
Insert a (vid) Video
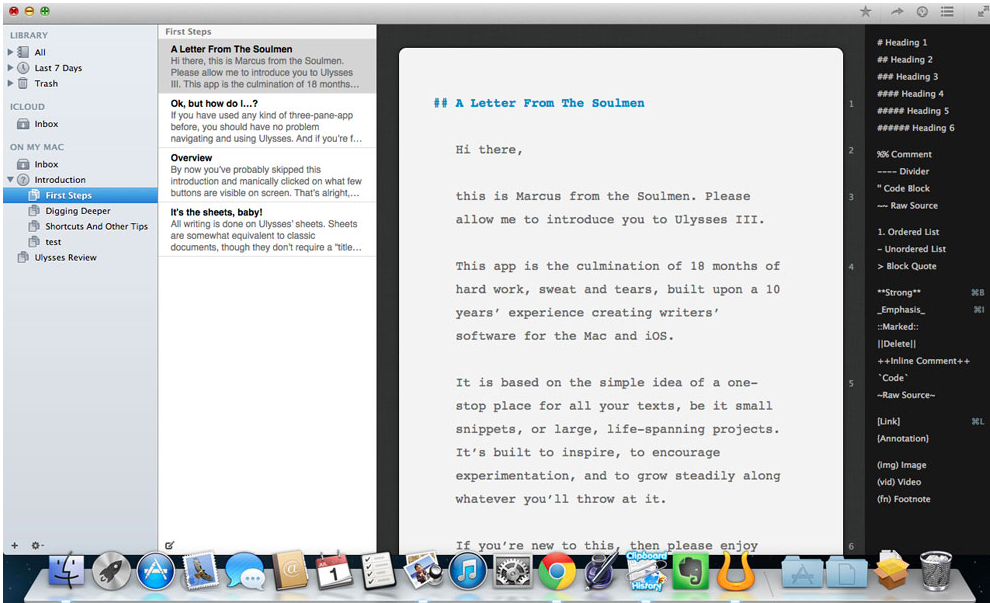point(898,482)
